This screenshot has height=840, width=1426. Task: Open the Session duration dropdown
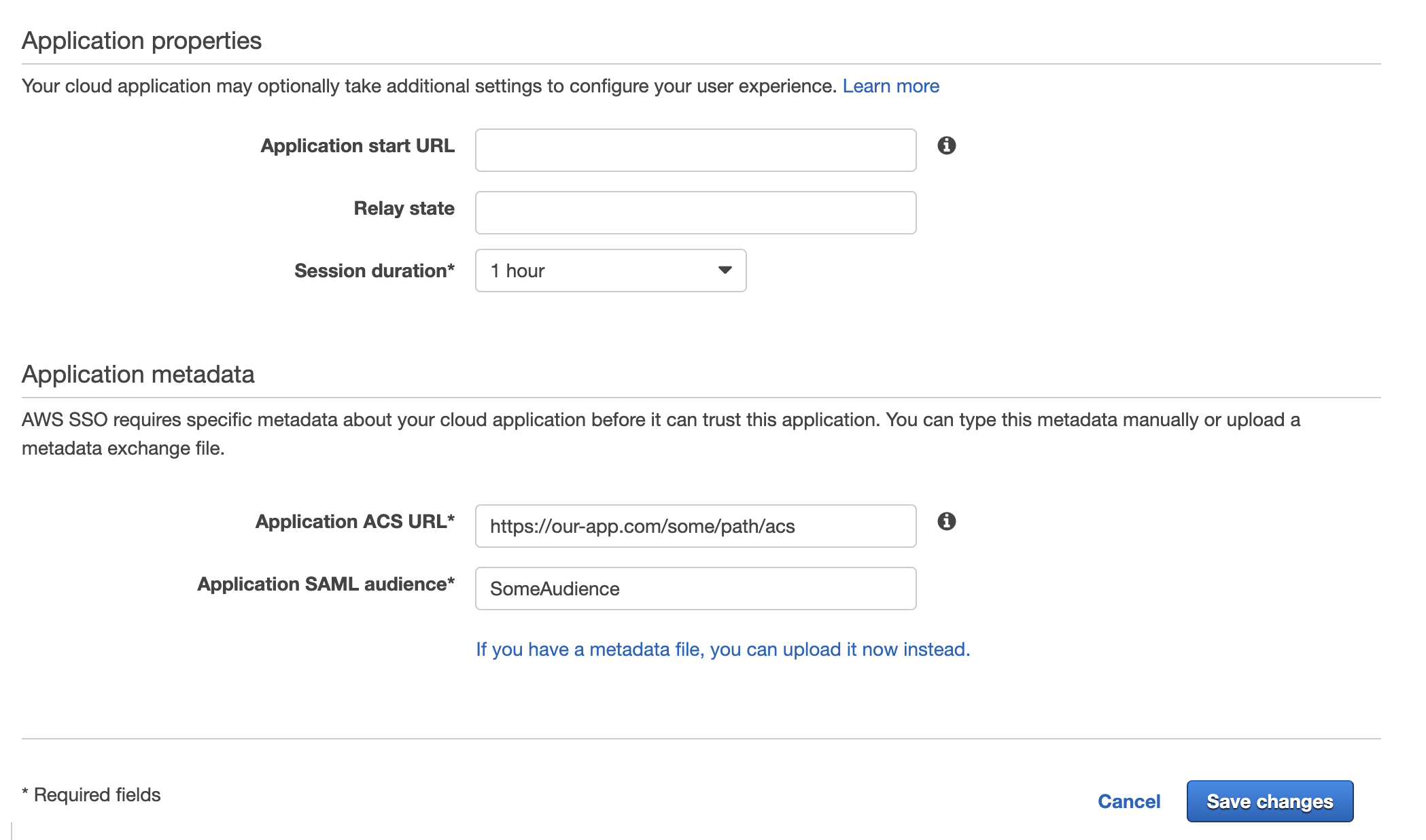click(610, 270)
